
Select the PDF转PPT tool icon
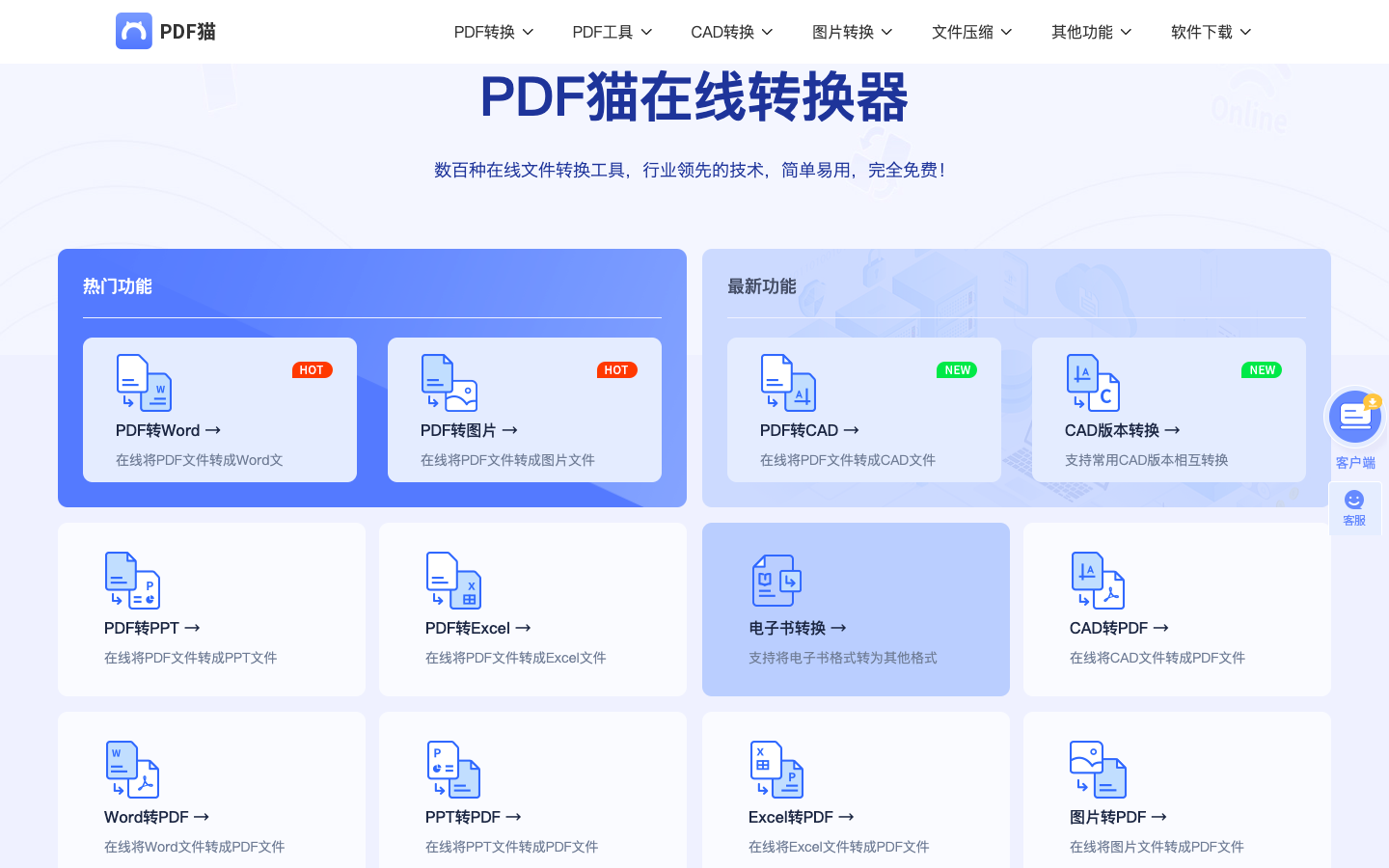coord(132,580)
